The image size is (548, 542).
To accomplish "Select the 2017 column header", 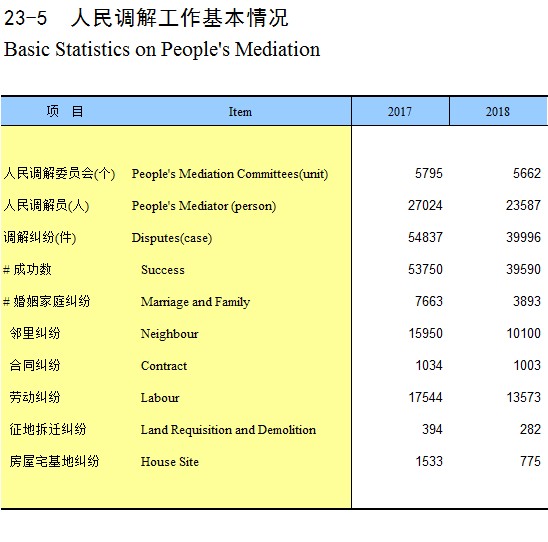I will pos(399,111).
